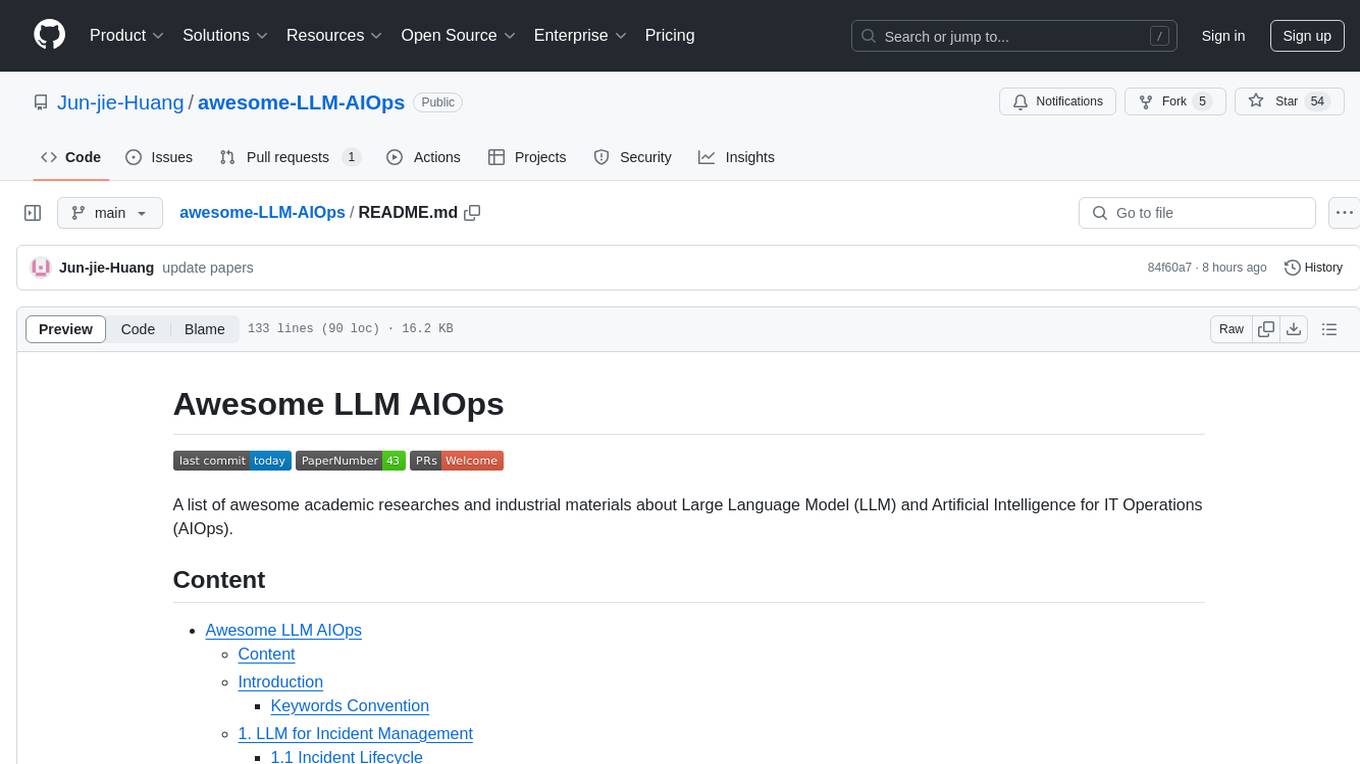
Task: Open the main branch selector
Action: pos(109,213)
